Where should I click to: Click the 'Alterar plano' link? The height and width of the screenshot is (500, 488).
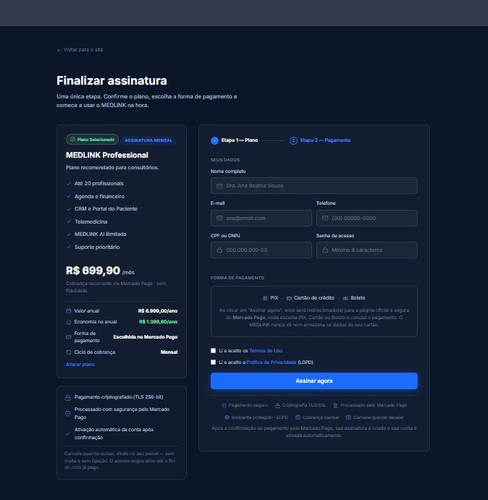[80, 364]
